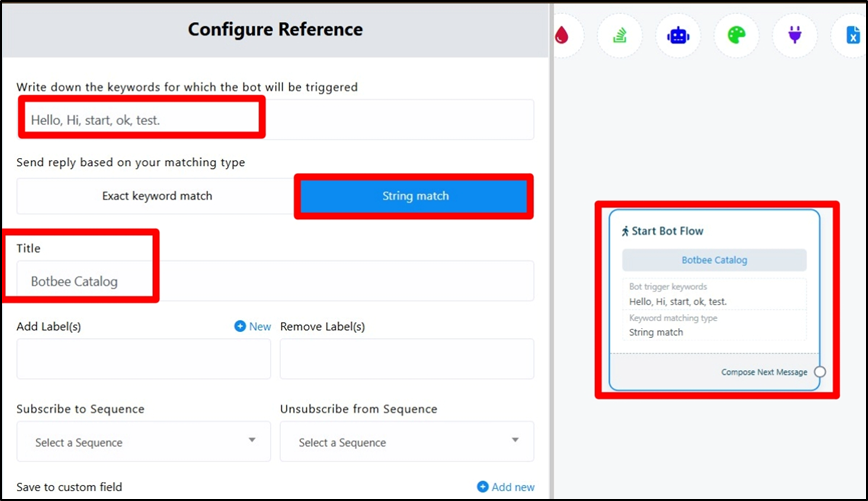Expand Subscribe to Sequence dropdown
The height and width of the screenshot is (501, 868).
pos(143,442)
